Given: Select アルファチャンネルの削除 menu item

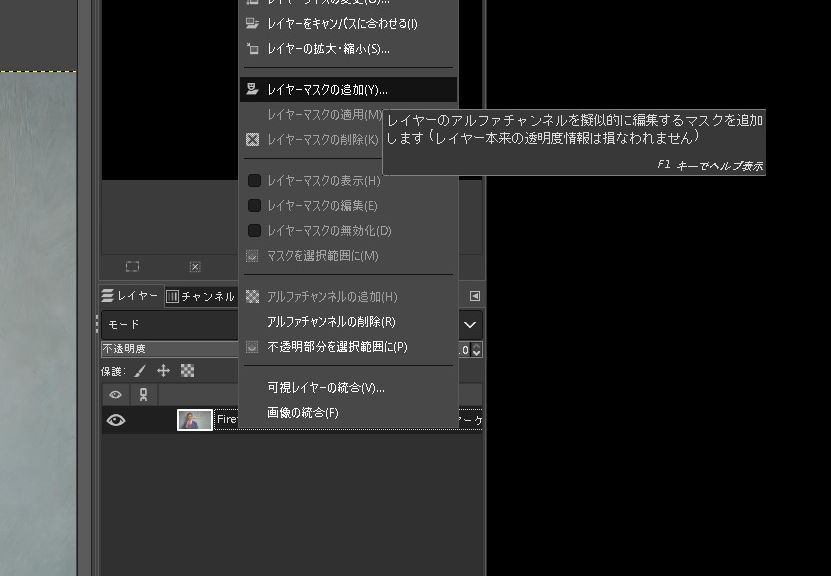Looking at the screenshot, I should (x=331, y=322).
